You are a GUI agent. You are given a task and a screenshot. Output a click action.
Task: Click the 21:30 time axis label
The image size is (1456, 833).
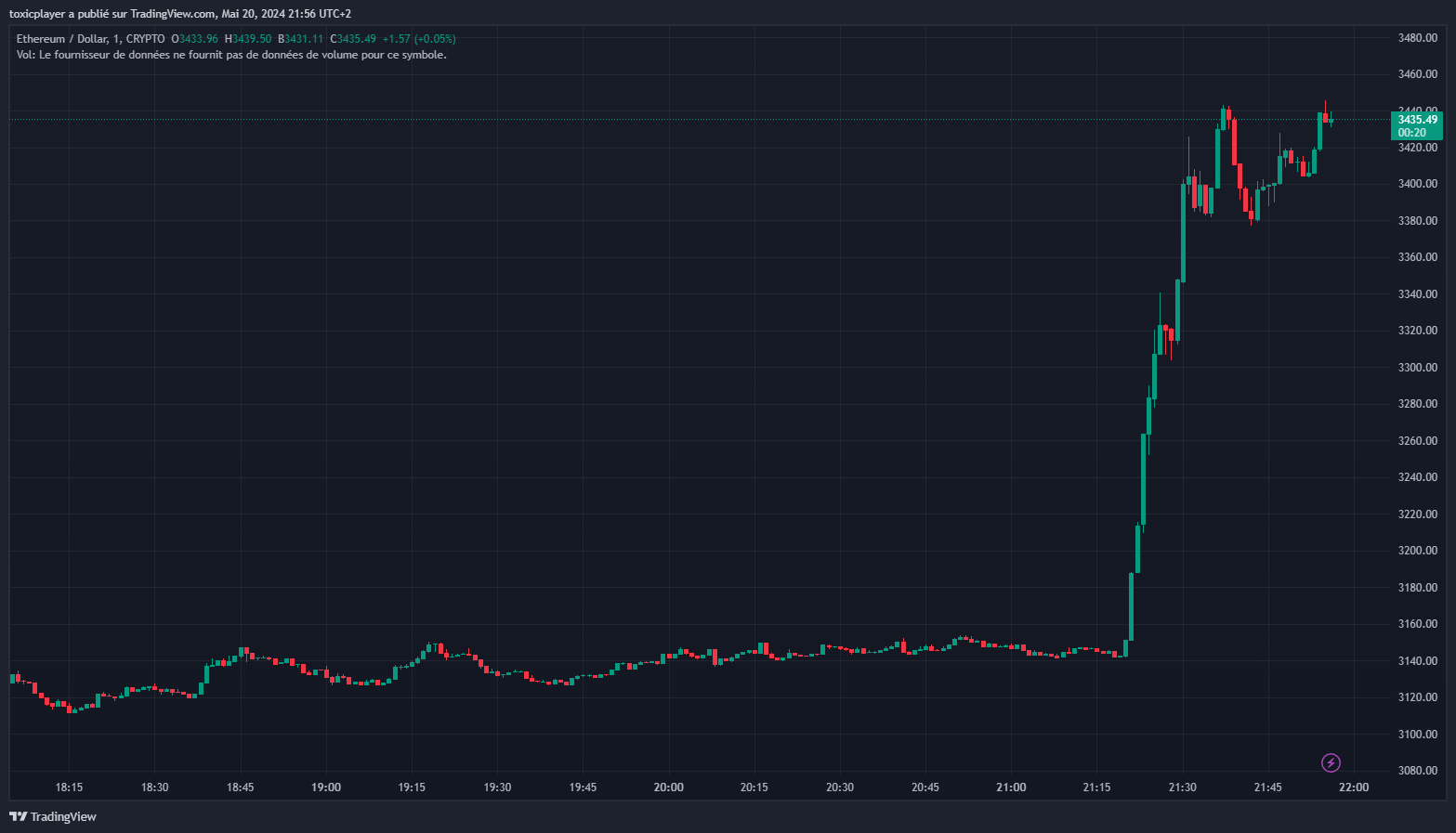tap(1182, 787)
